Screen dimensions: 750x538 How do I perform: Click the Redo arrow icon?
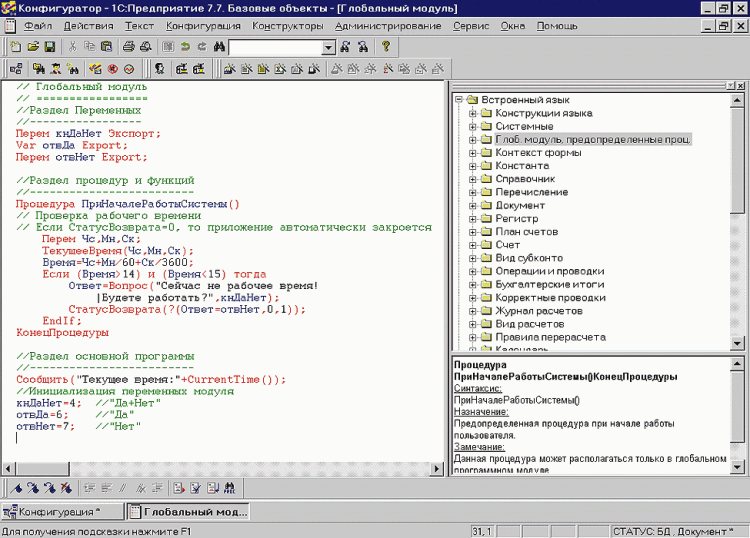202,46
